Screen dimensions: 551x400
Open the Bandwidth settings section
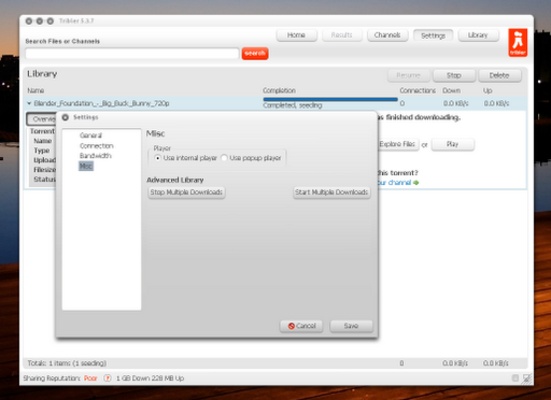(x=95, y=156)
